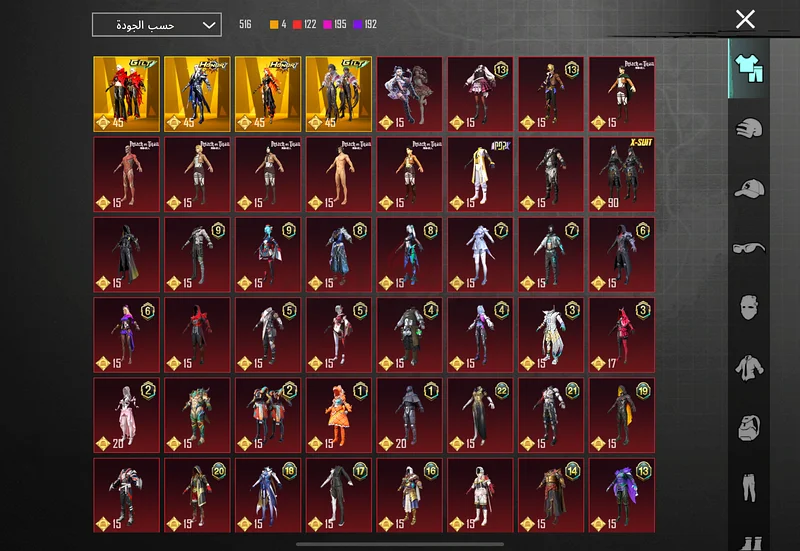Select the pants category icon

[x=748, y=487]
